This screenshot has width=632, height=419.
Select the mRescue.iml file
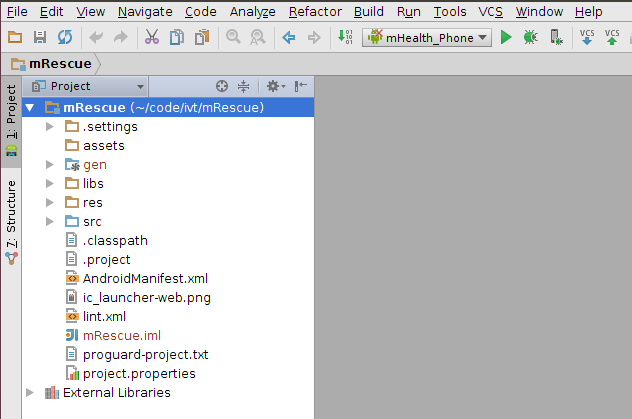[x=122, y=335]
